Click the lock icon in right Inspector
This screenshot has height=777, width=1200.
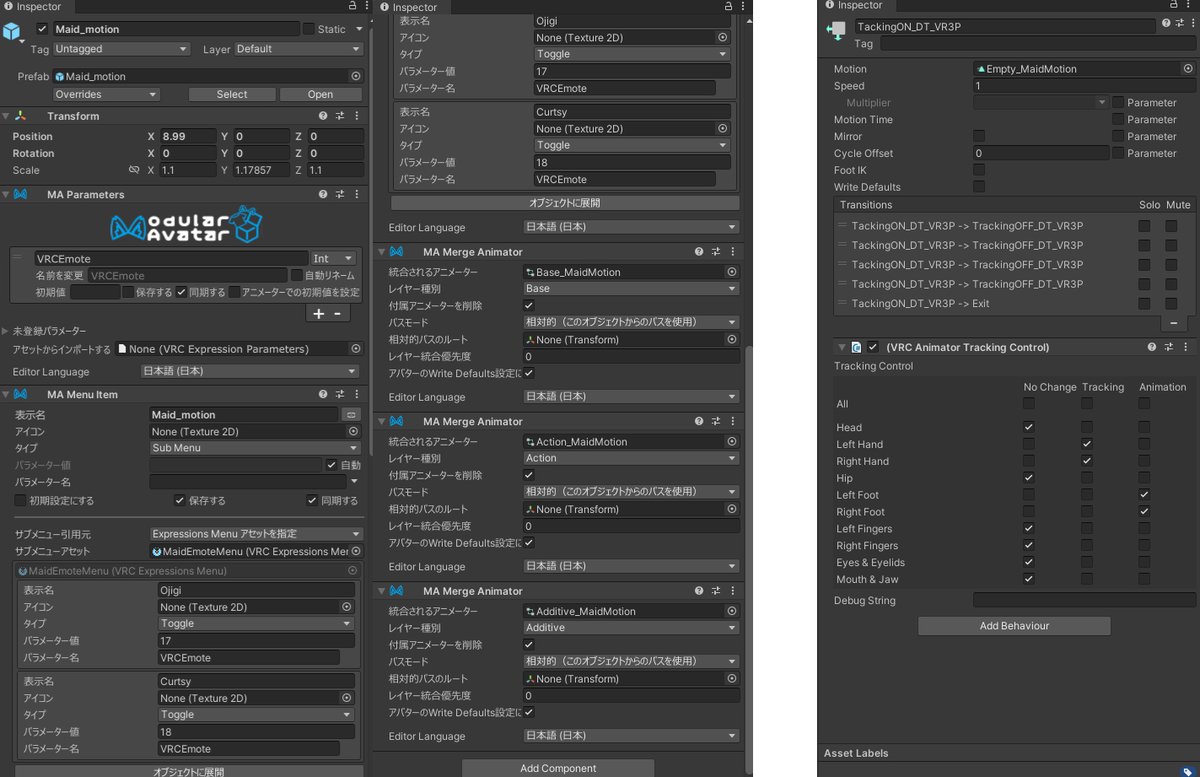[1172, 6]
